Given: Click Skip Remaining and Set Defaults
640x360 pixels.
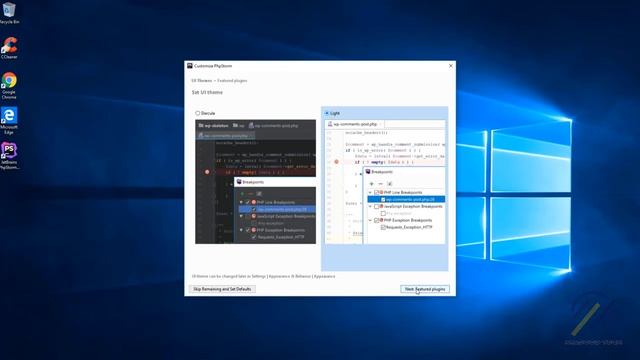Looking at the screenshot, I should 222,289.
